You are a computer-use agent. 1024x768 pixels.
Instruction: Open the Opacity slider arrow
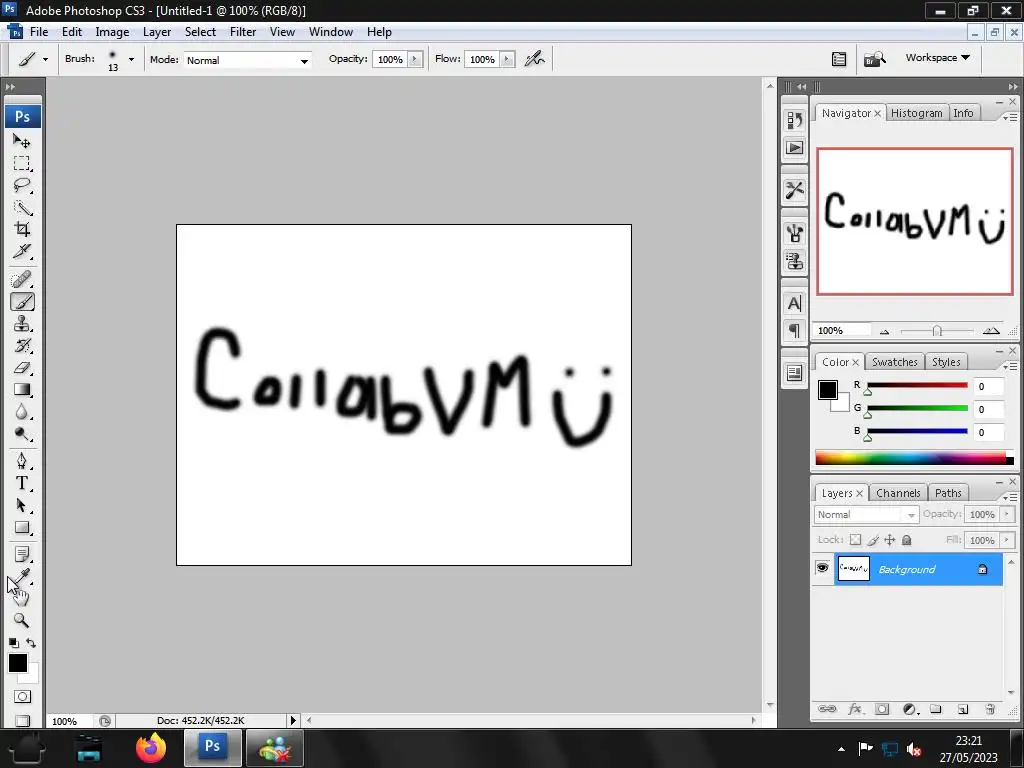pyautogui.click(x=415, y=59)
